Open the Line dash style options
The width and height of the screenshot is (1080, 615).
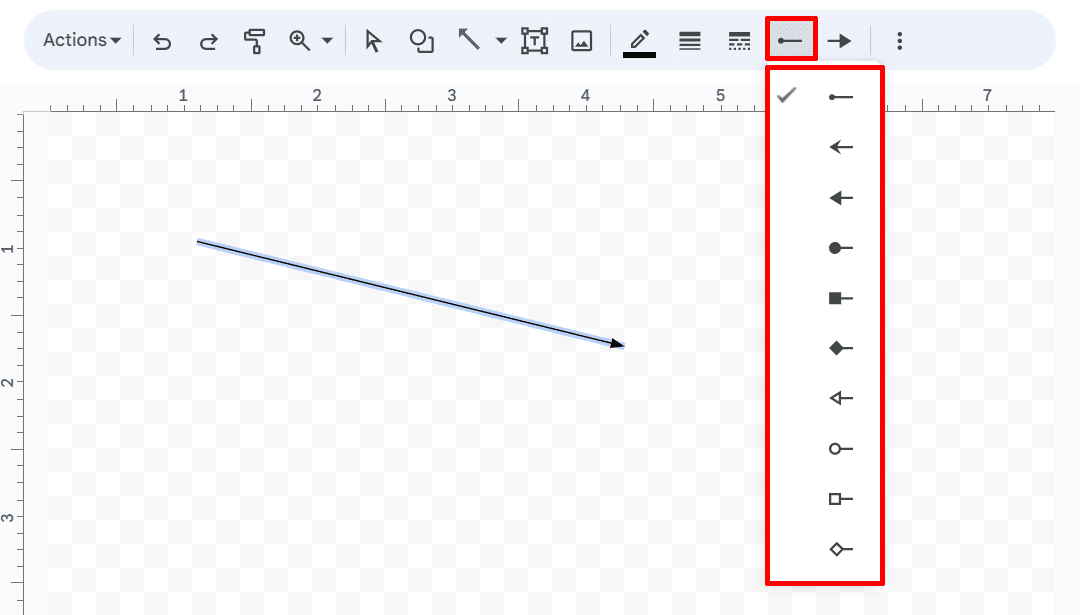(x=739, y=40)
